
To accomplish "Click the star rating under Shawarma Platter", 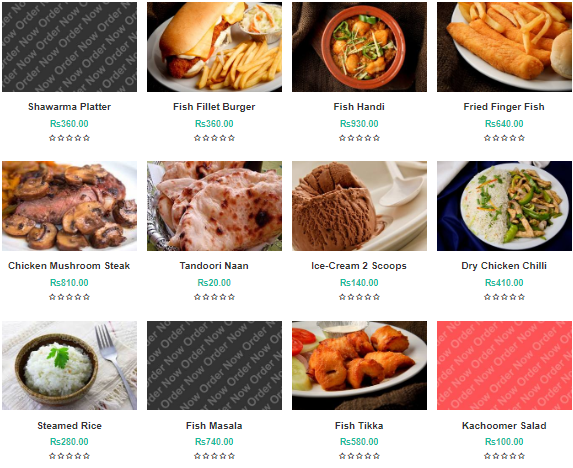I will 69,138.
